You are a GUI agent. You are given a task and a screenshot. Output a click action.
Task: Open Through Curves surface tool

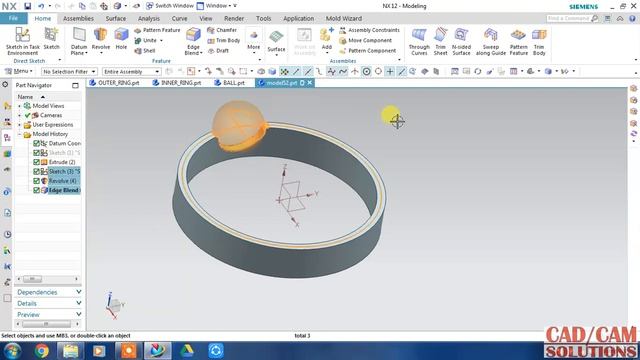pyautogui.click(x=419, y=41)
